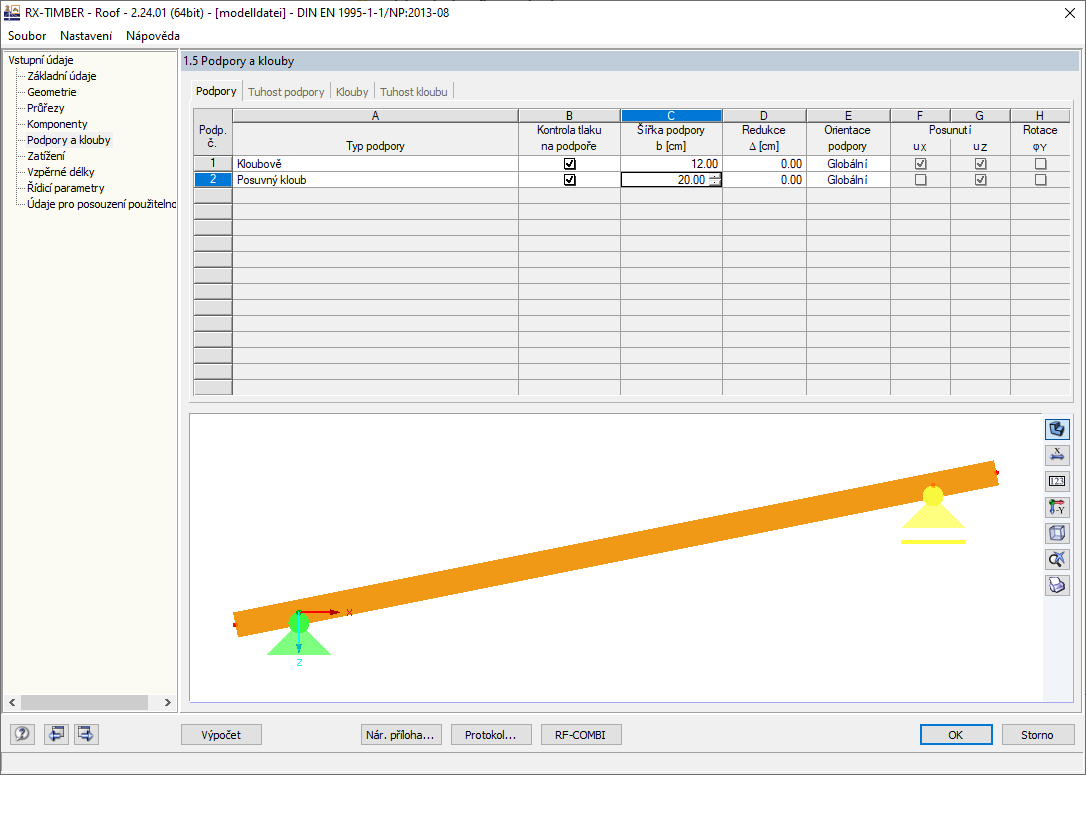Click the tree panel scroll right arrow

(168, 702)
